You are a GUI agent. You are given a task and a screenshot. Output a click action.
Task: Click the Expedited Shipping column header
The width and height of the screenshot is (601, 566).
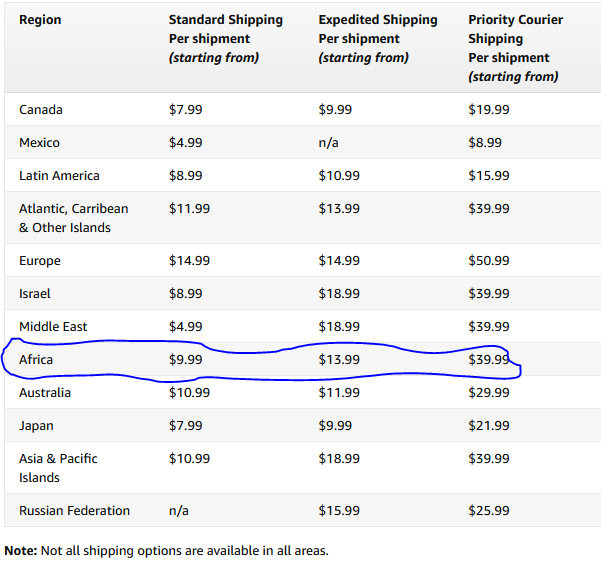point(377,38)
